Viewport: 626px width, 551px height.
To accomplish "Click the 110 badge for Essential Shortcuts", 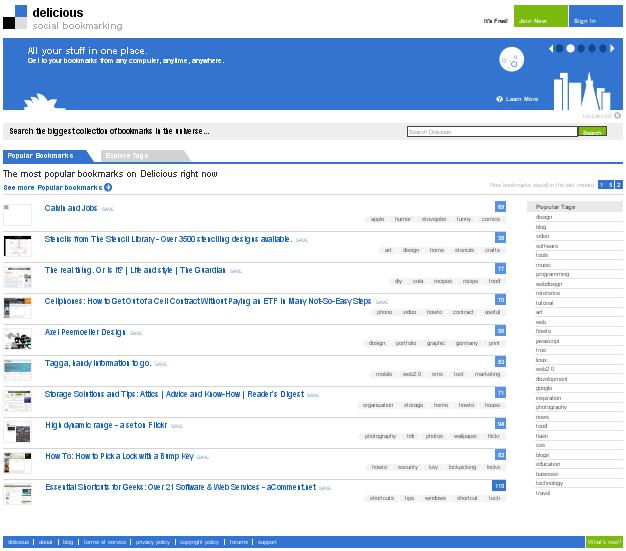I will [499, 486].
